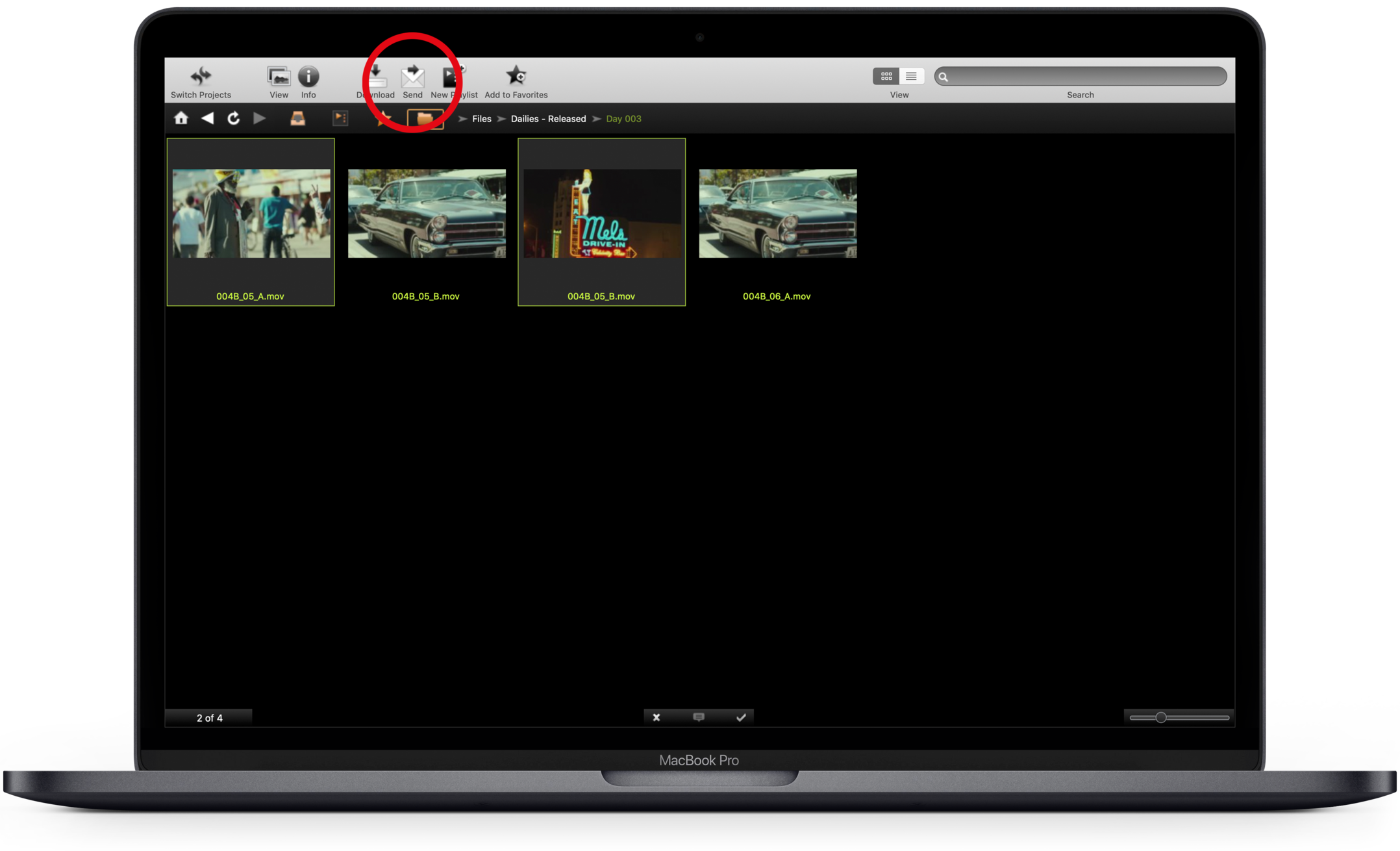Click the Send envelope icon
This screenshot has height=851, width=1400.
pos(412,78)
